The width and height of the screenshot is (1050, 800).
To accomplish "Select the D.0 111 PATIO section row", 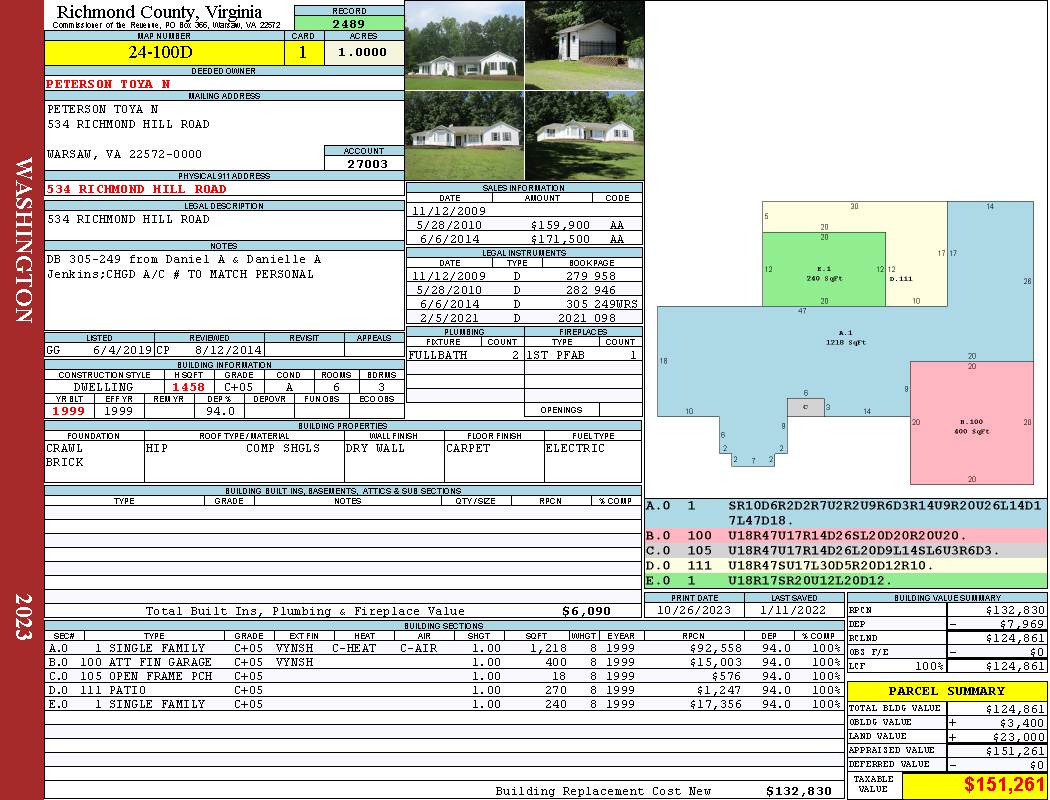I will point(444,690).
